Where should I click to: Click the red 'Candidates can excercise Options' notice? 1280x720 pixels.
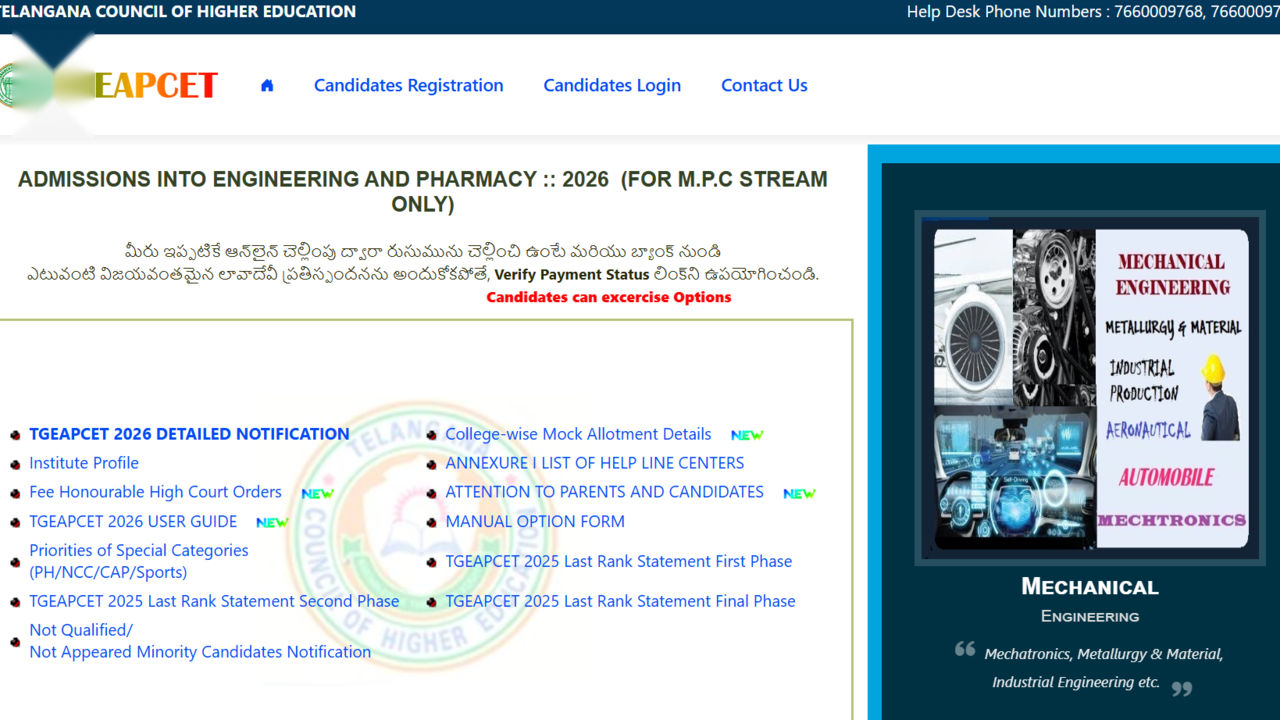tap(609, 297)
